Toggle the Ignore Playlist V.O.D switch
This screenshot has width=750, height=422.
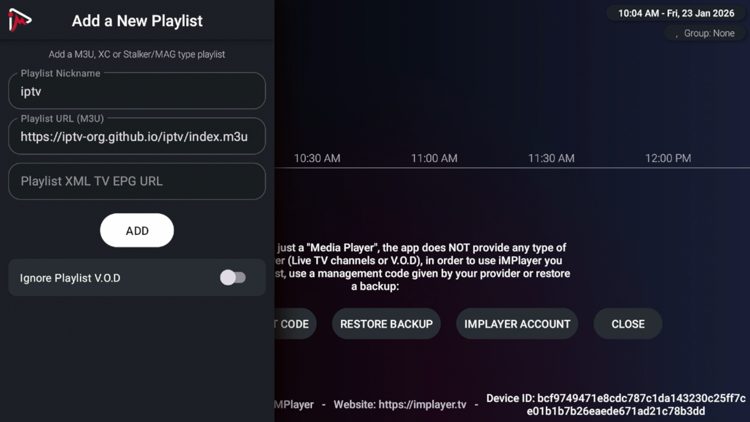pos(233,278)
